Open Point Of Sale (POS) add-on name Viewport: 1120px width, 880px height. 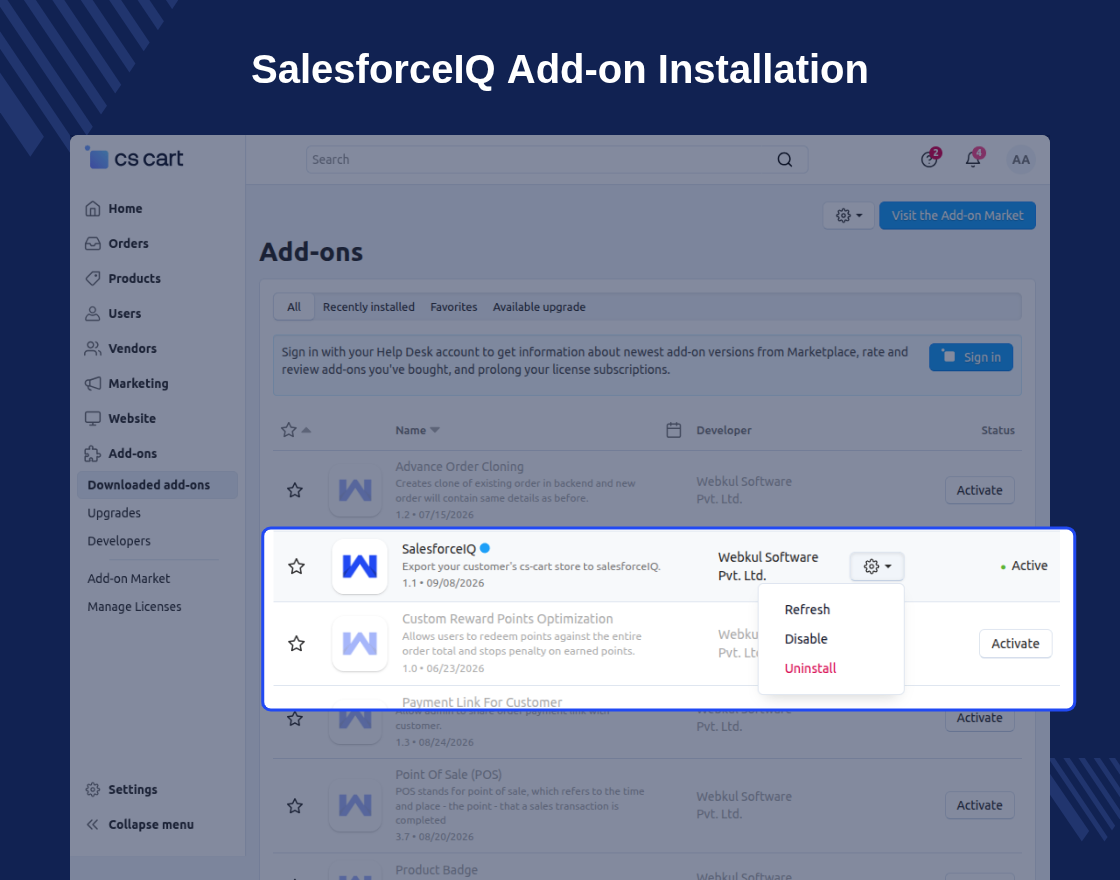[449, 774]
